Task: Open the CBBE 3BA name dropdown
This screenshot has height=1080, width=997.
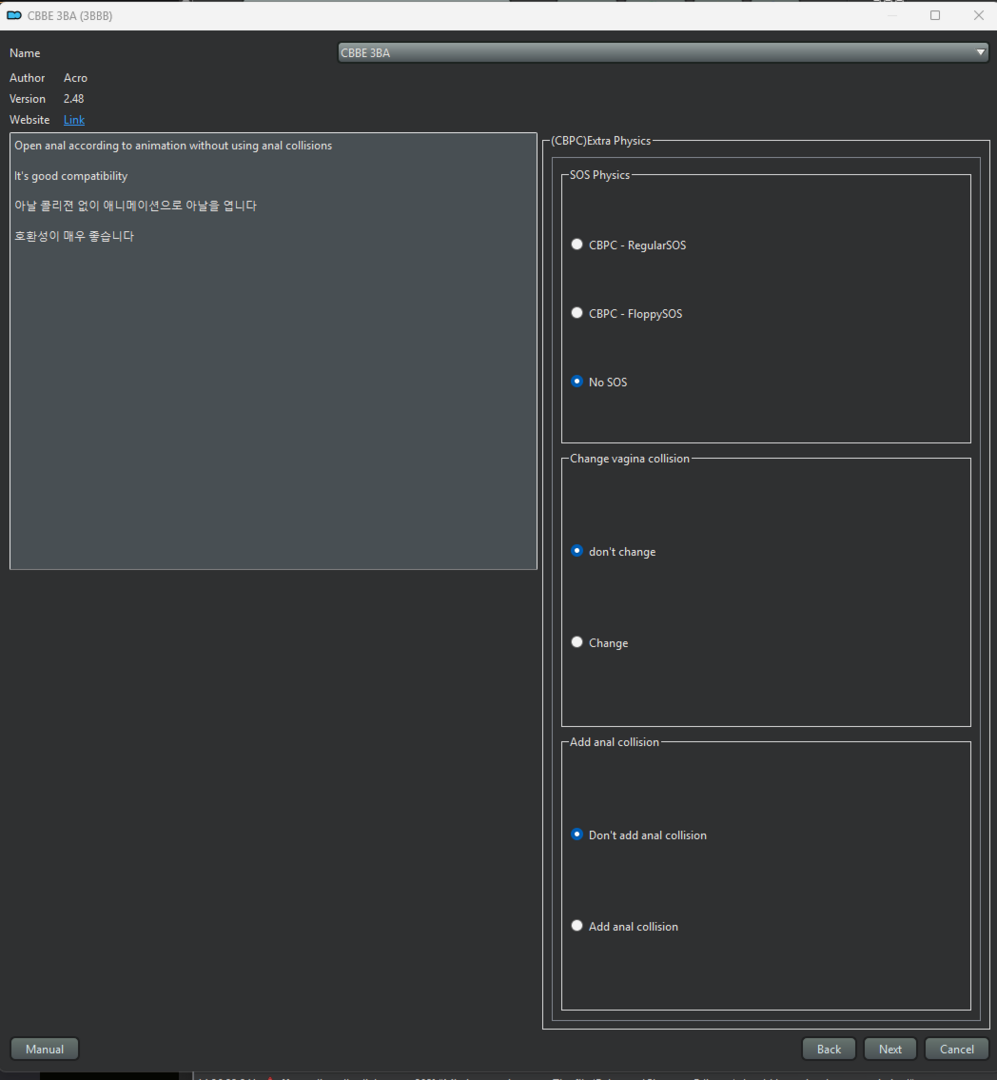Action: tap(663, 52)
